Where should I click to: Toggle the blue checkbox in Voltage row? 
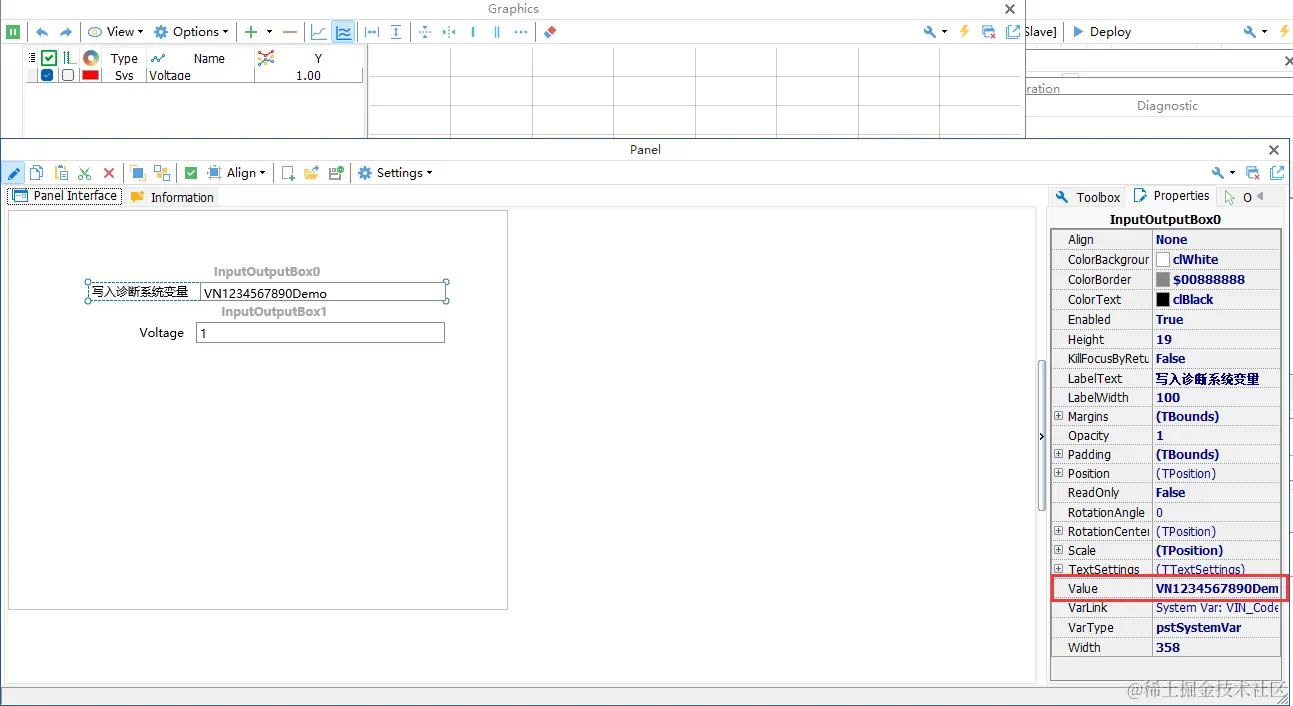[x=47, y=75]
